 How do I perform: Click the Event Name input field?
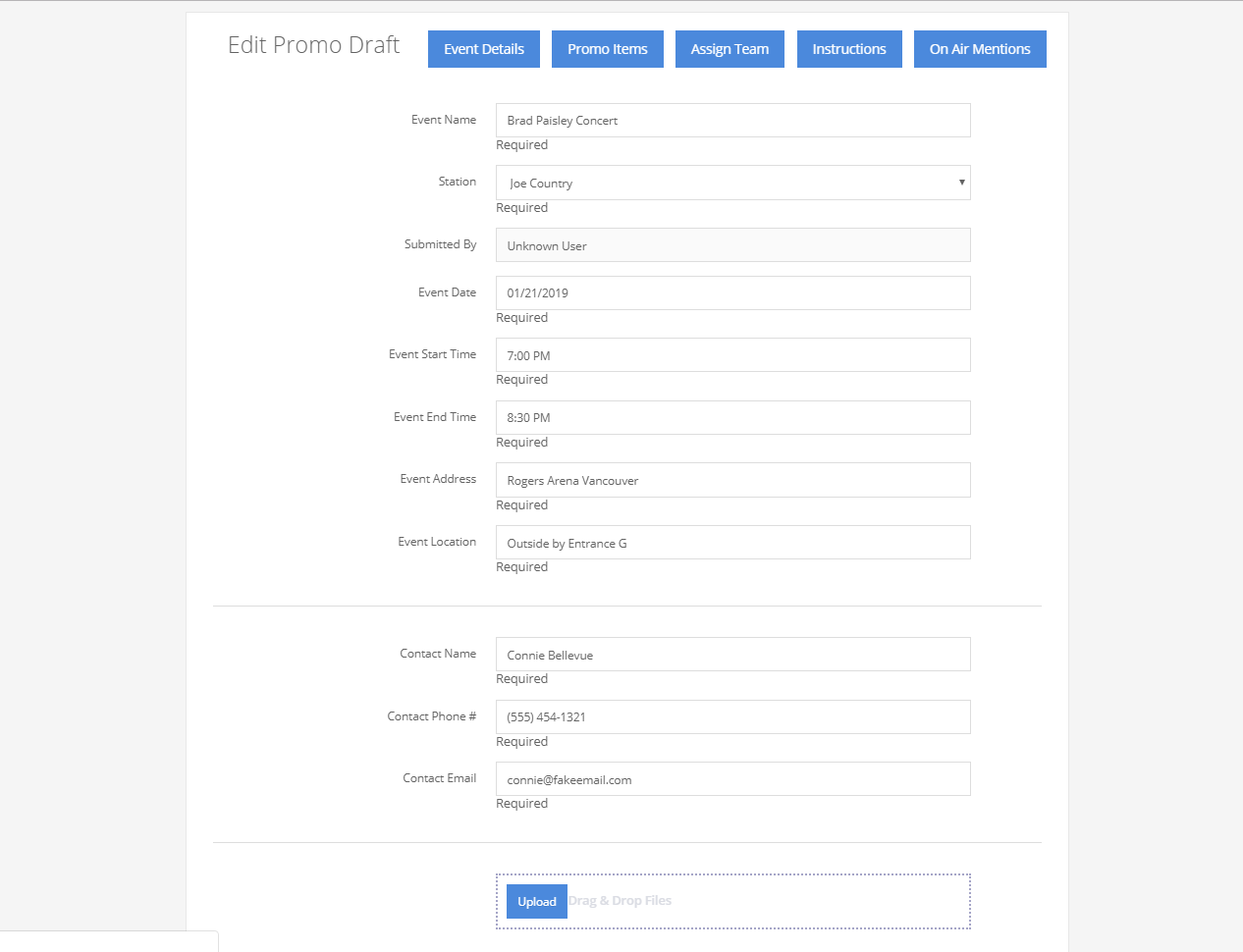pyautogui.click(x=732, y=121)
